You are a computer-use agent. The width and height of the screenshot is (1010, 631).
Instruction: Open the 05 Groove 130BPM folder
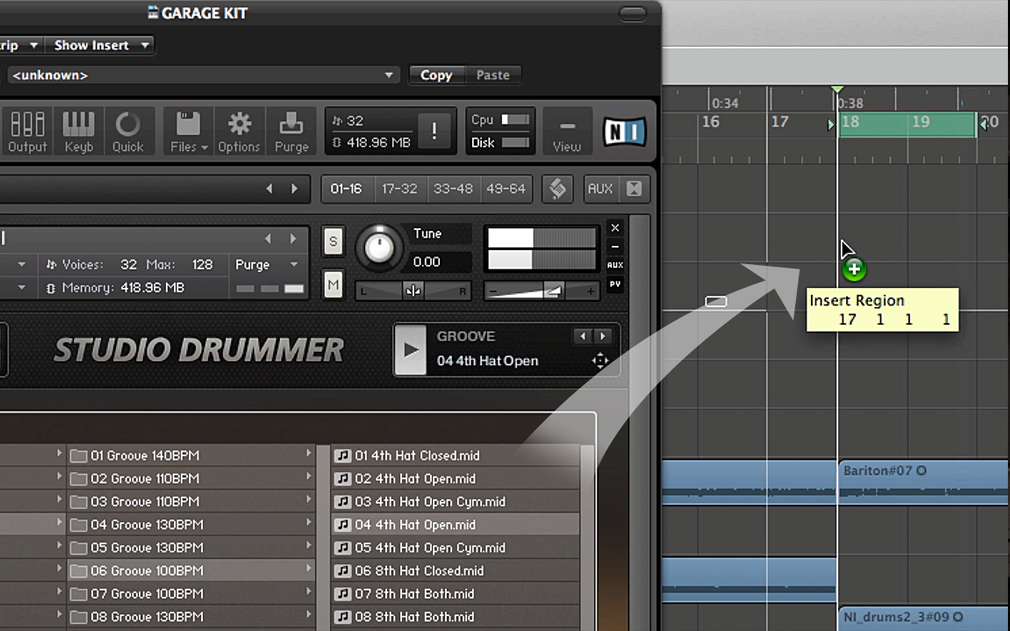(x=189, y=548)
